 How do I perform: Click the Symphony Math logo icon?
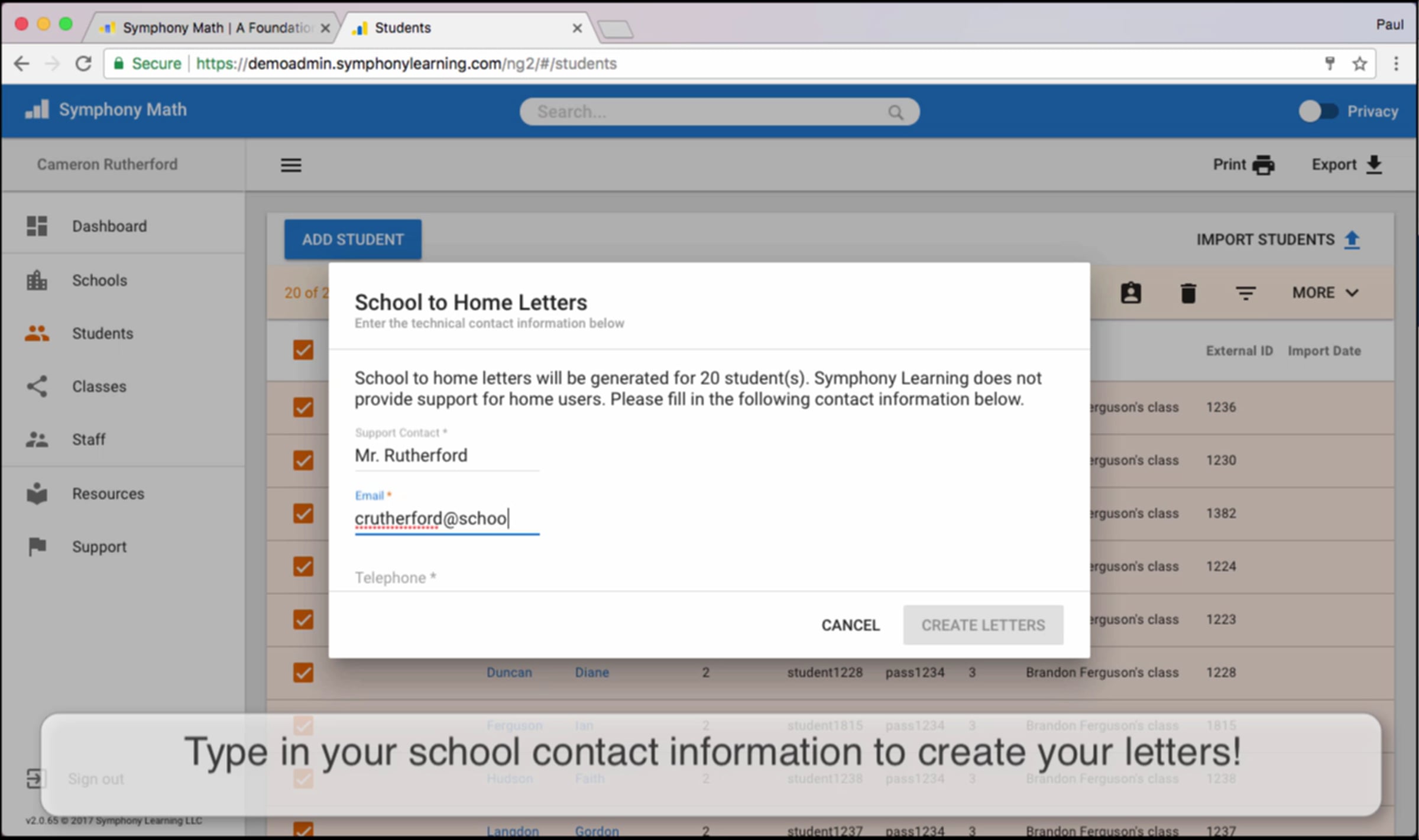(37, 109)
